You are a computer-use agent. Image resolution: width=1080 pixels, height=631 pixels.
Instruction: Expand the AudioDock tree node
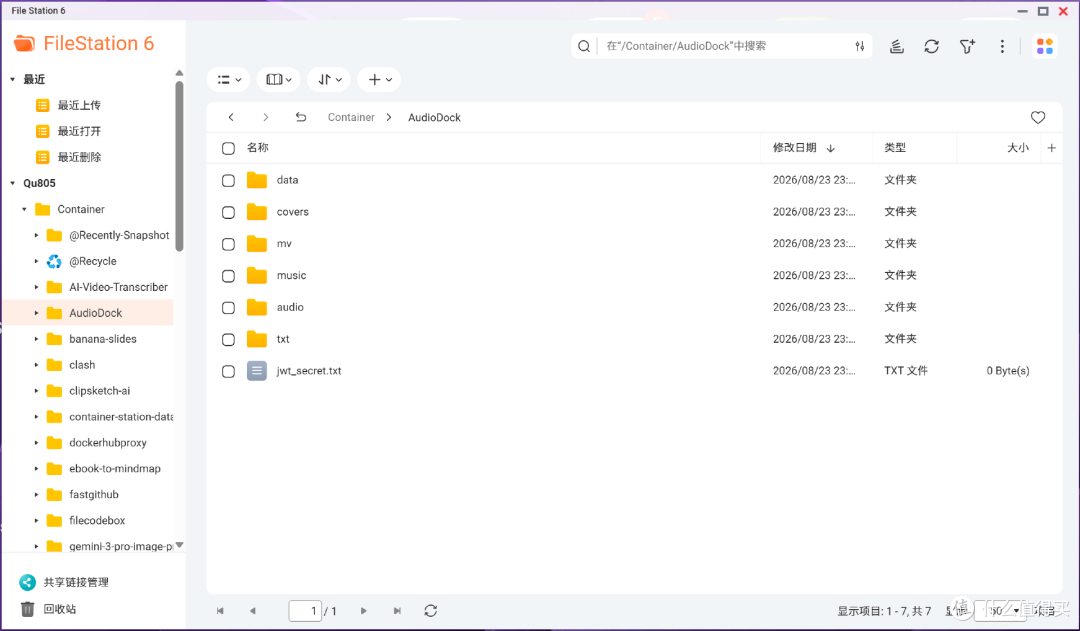tap(37, 313)
